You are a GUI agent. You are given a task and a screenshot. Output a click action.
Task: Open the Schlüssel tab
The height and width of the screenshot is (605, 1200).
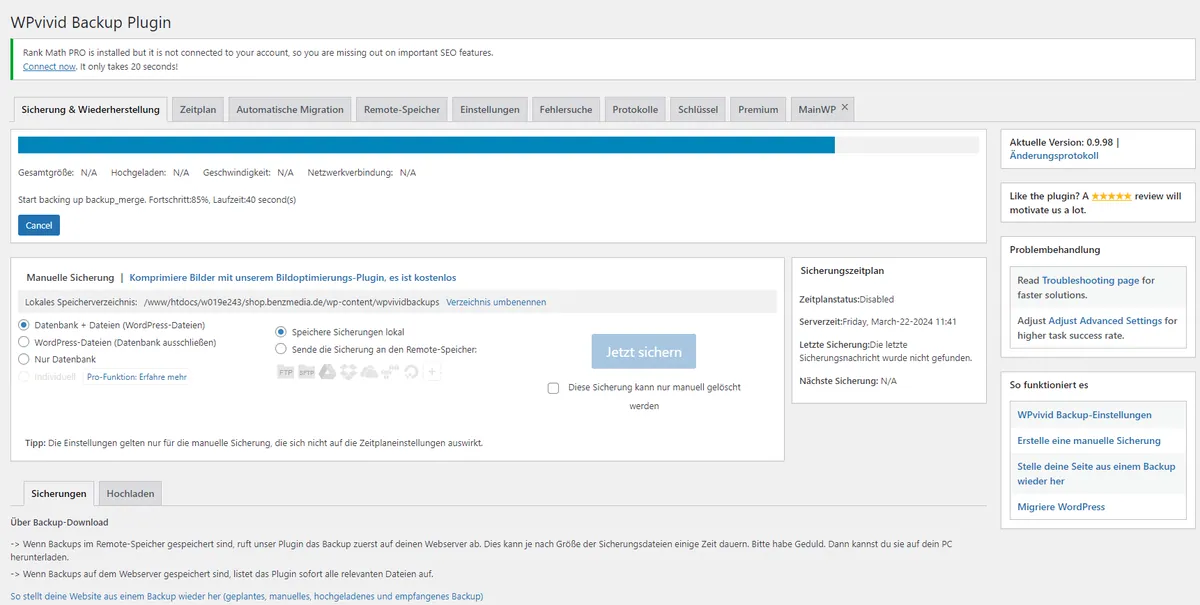pos(698,110)
